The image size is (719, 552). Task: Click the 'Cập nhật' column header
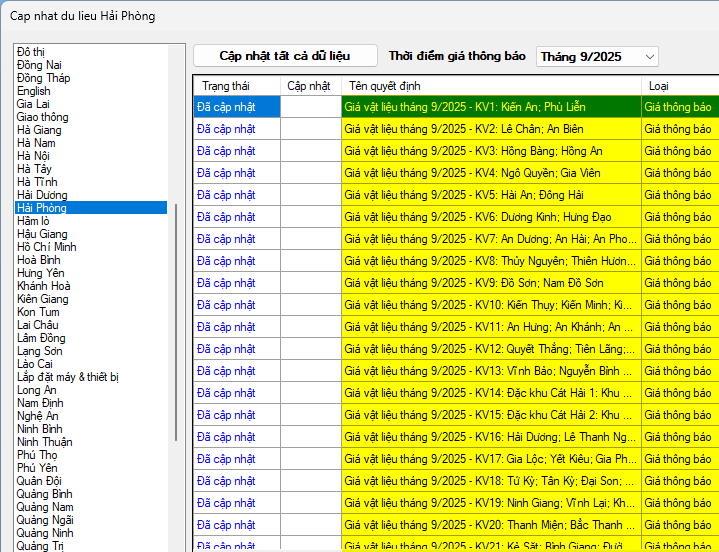309,86
